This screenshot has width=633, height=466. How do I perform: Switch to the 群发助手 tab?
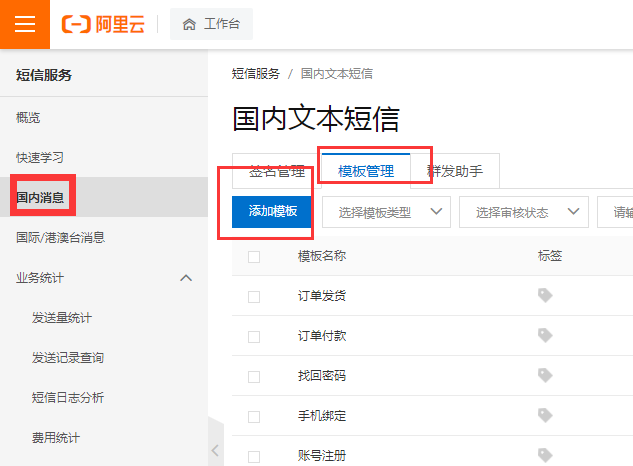click(x=455, y=171)
